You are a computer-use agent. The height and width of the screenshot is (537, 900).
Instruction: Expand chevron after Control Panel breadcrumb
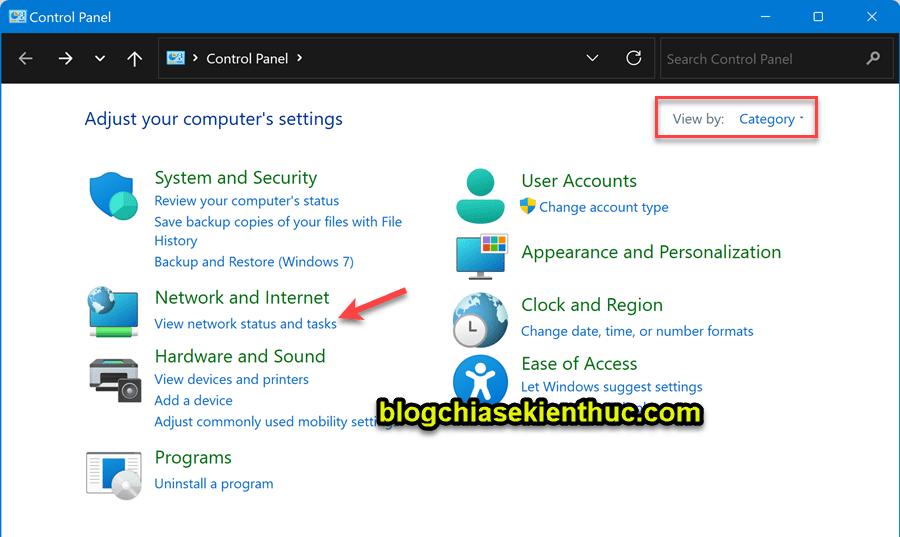click(300, 58)
